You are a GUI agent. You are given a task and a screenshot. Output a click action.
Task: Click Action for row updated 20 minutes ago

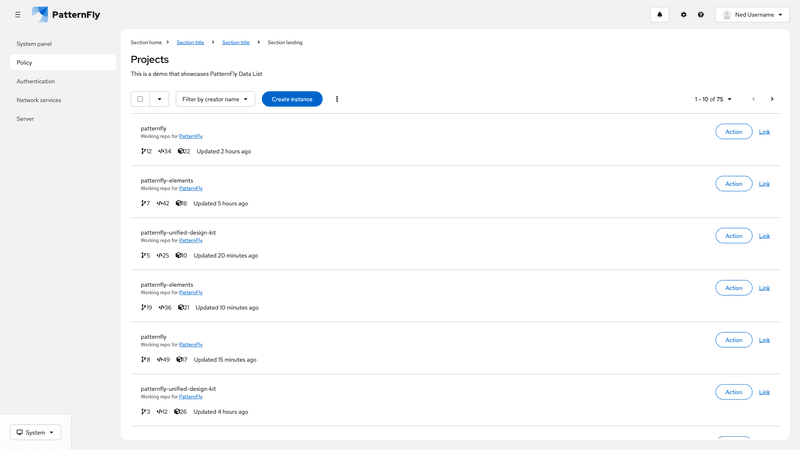click(734, 236)
